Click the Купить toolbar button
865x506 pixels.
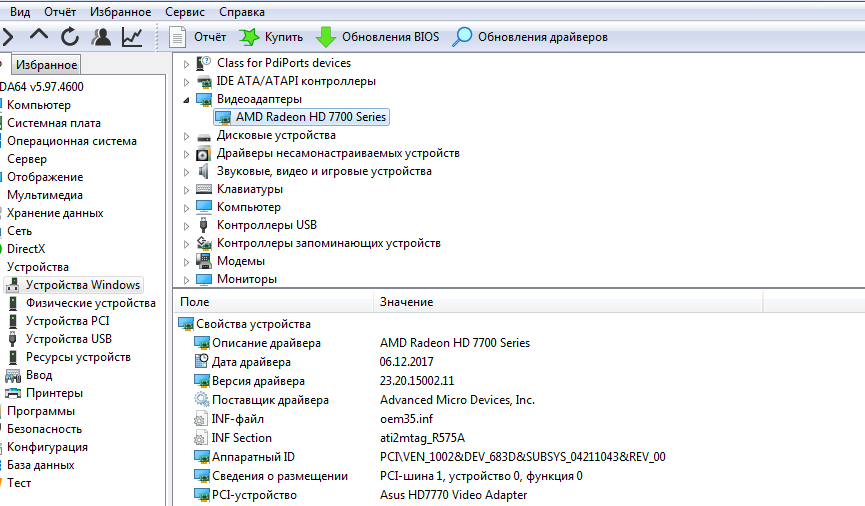(271, 37)
